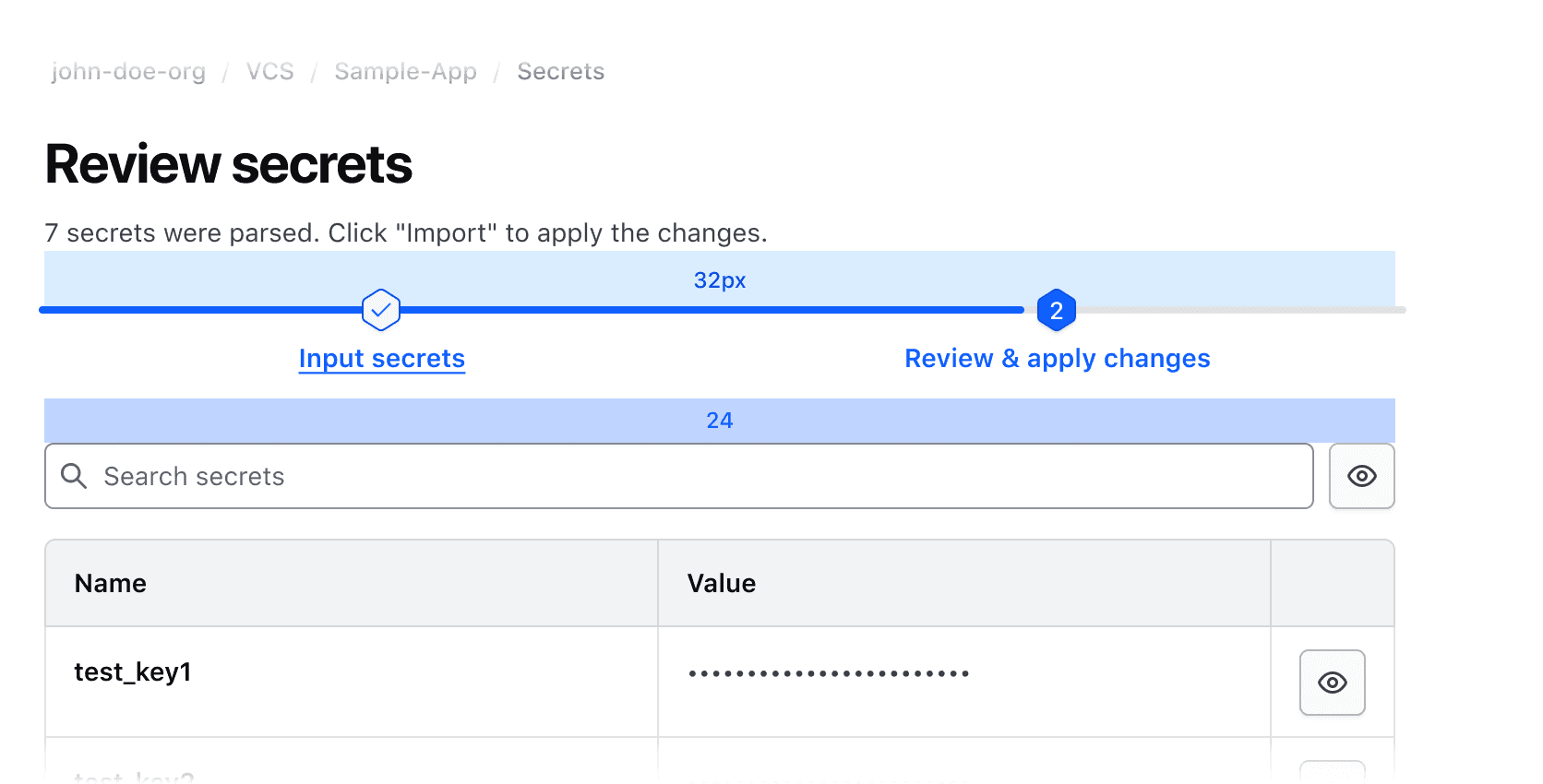This screenshot has height=784, width=1543.
Task: Click the Name column header
Action: coord(111,583)
